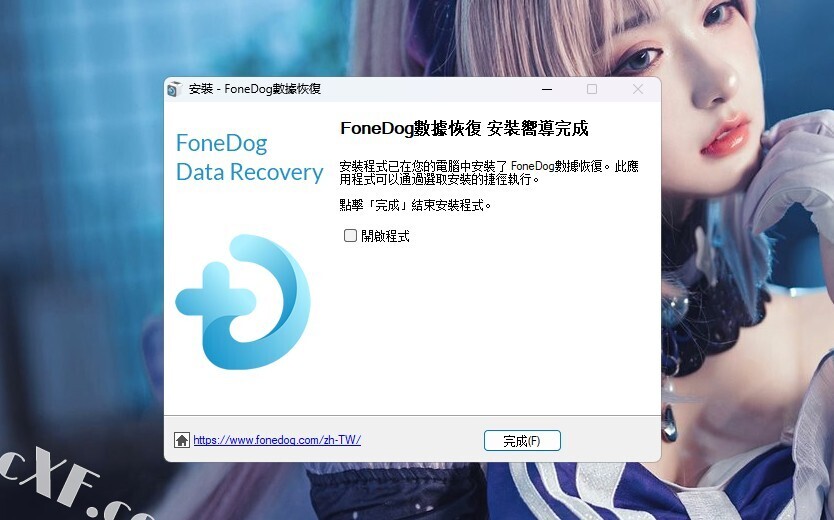Tick the 開啟程式 checkbox

[x=350, y=236]
